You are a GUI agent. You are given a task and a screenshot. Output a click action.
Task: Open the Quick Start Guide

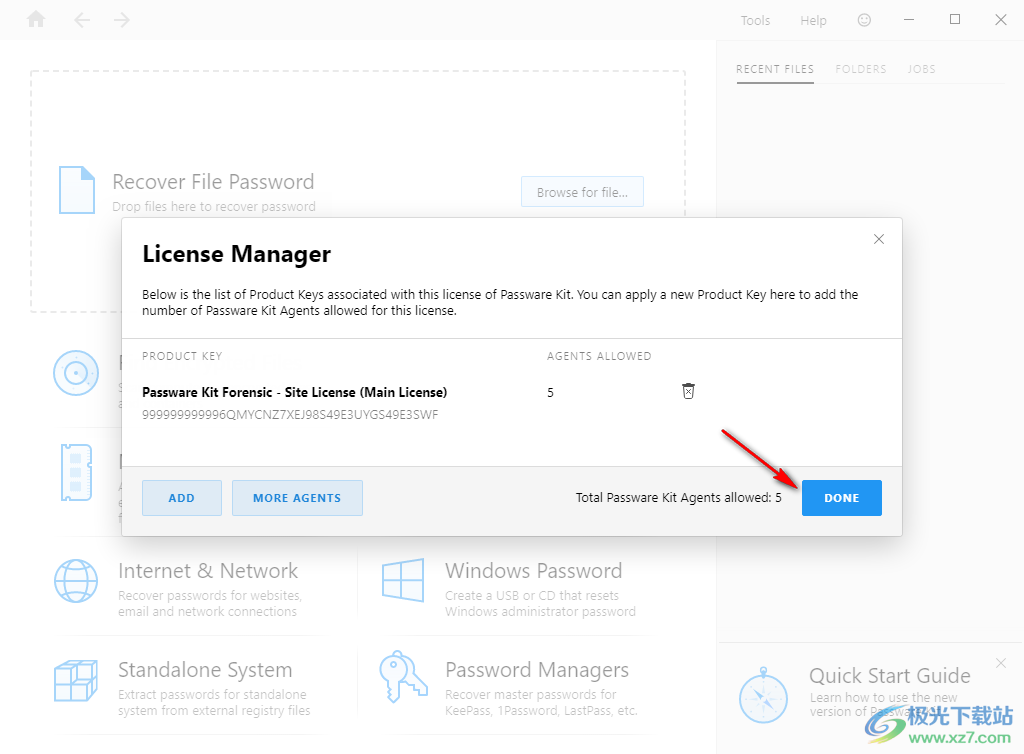click(x=889, y=675)
